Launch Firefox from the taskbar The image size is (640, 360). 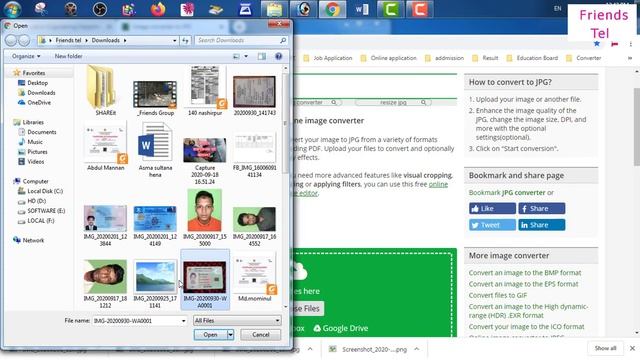pos(158,9)
